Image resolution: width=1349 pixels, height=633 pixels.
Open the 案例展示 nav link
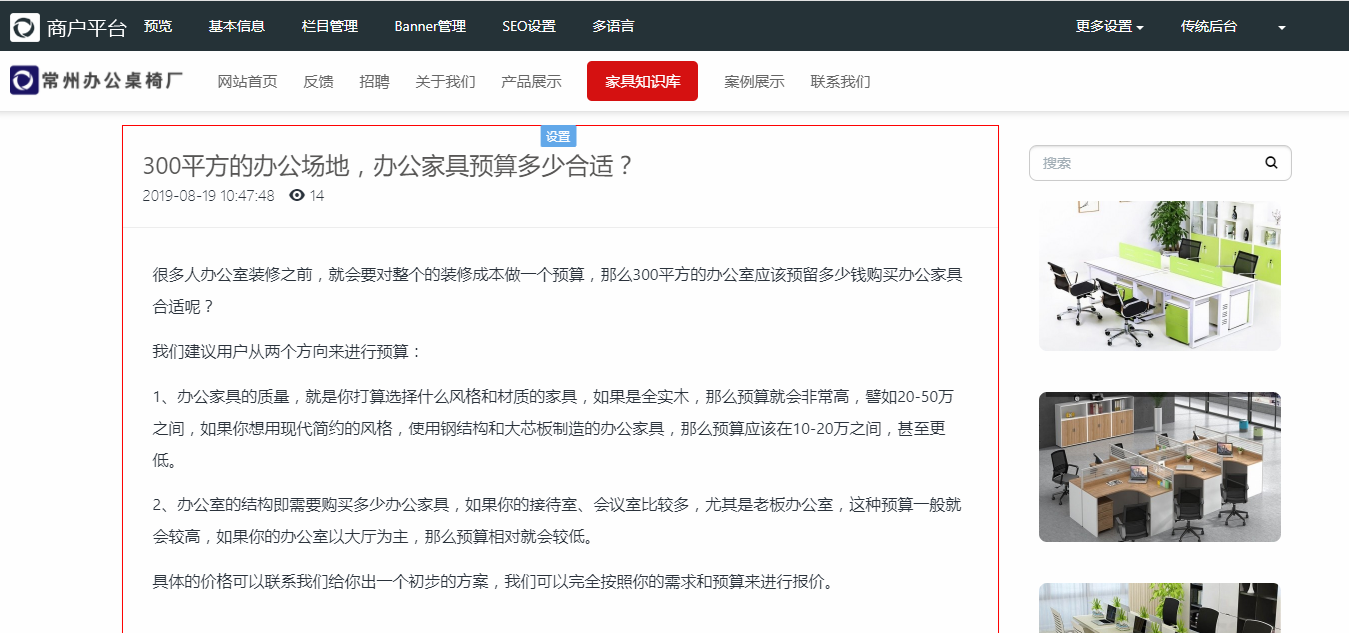tap(755, 82)
